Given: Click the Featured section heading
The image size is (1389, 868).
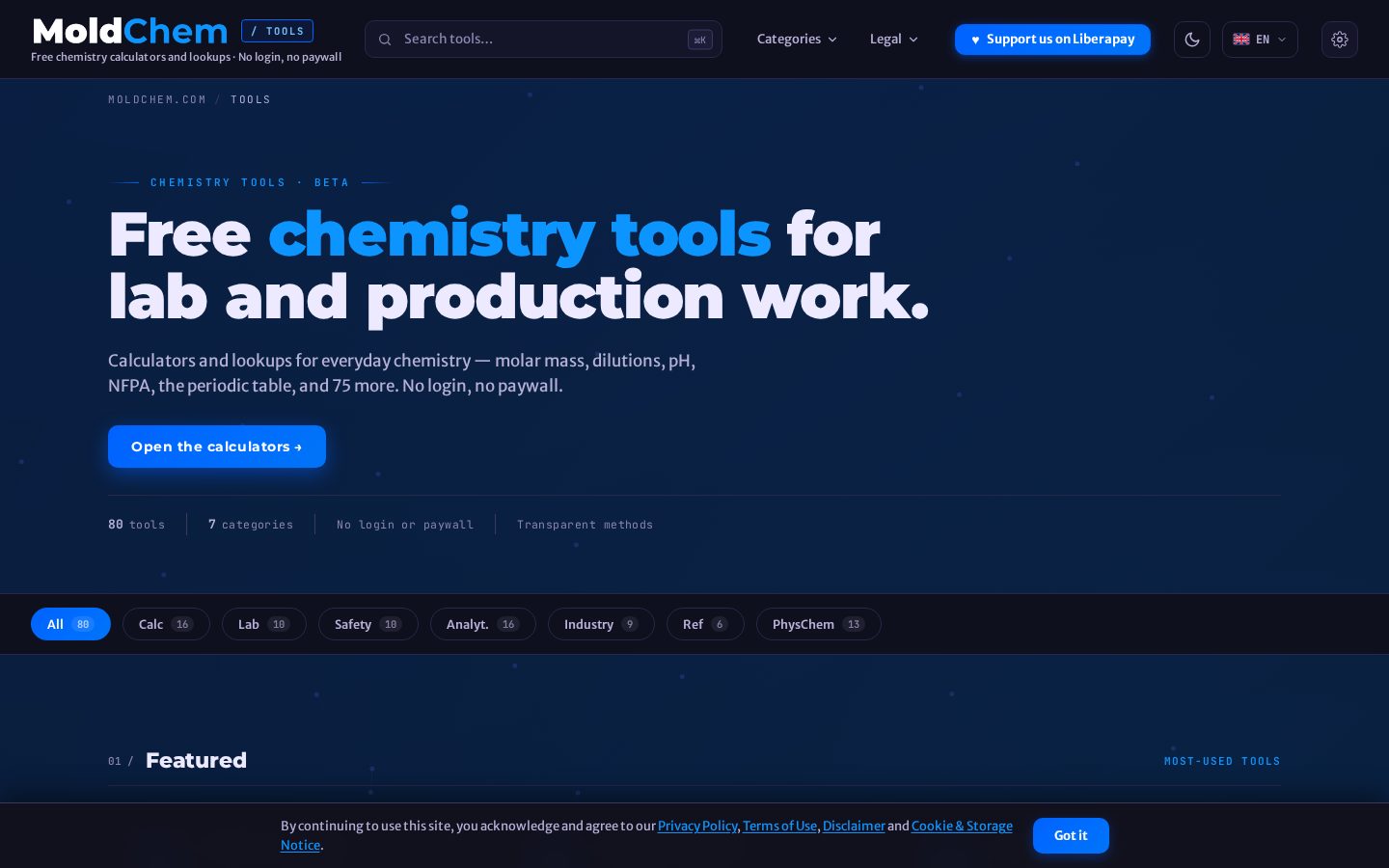Looking at the screenshot, I should (x=196, y=760).
